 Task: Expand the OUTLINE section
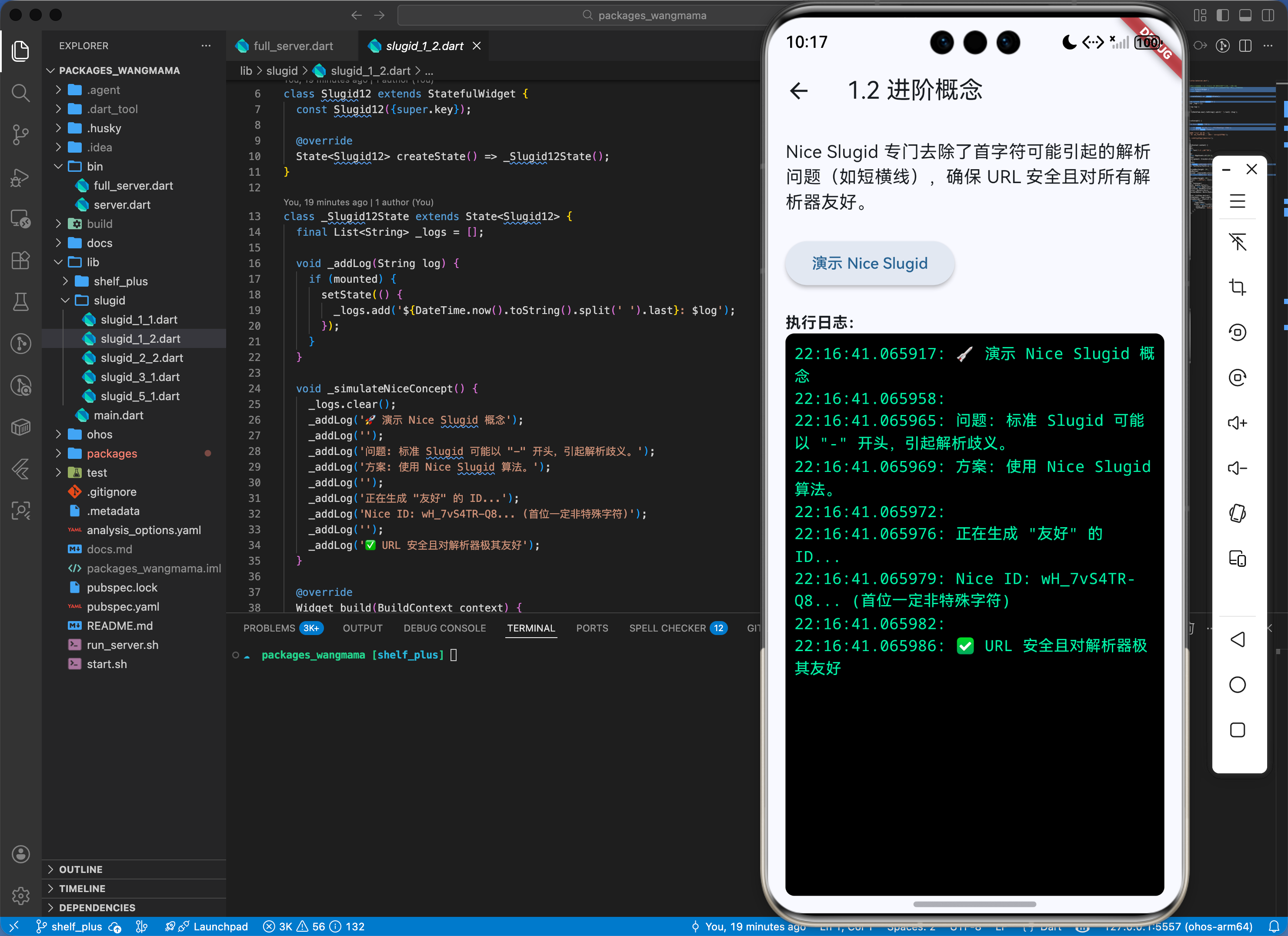coord(80,869)
